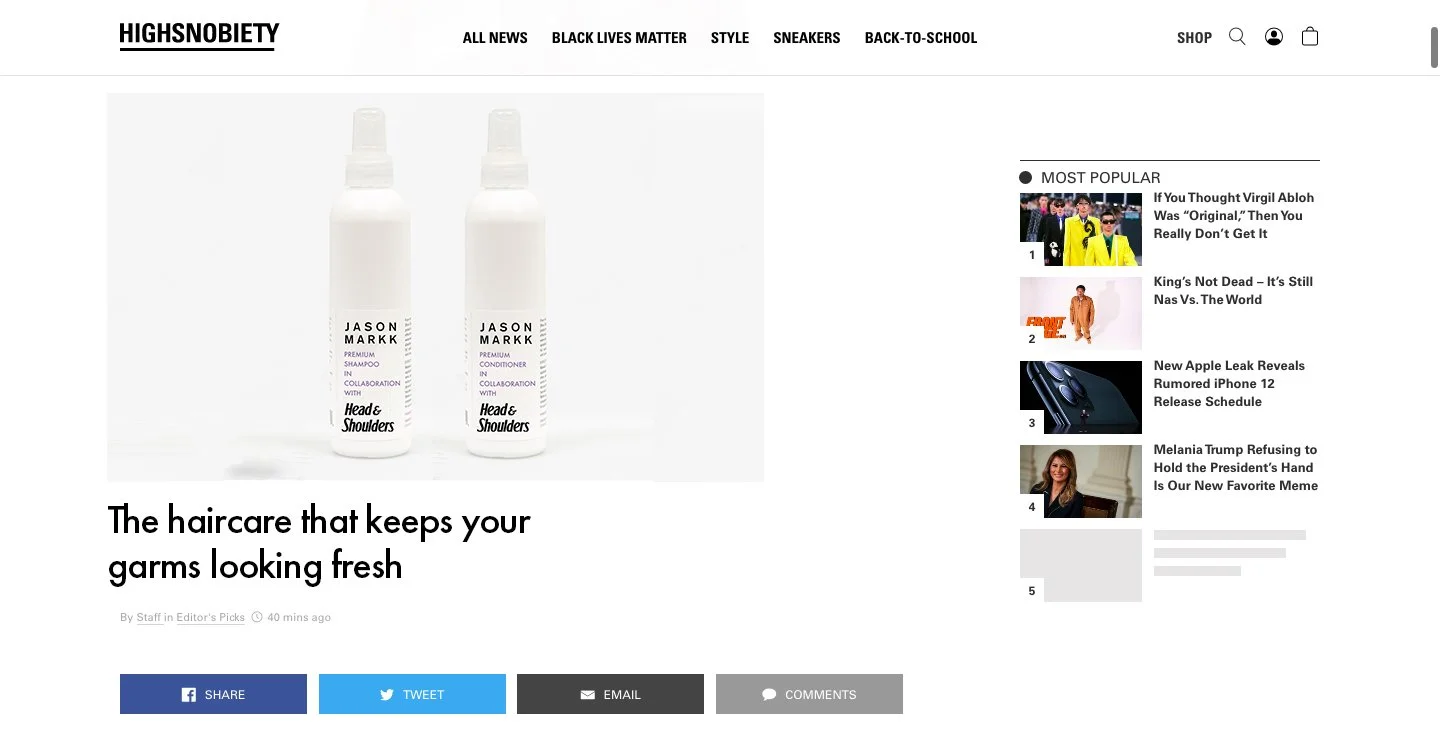Visit the Shop link
This screenshot has height=738, width=1440.
1194,38
